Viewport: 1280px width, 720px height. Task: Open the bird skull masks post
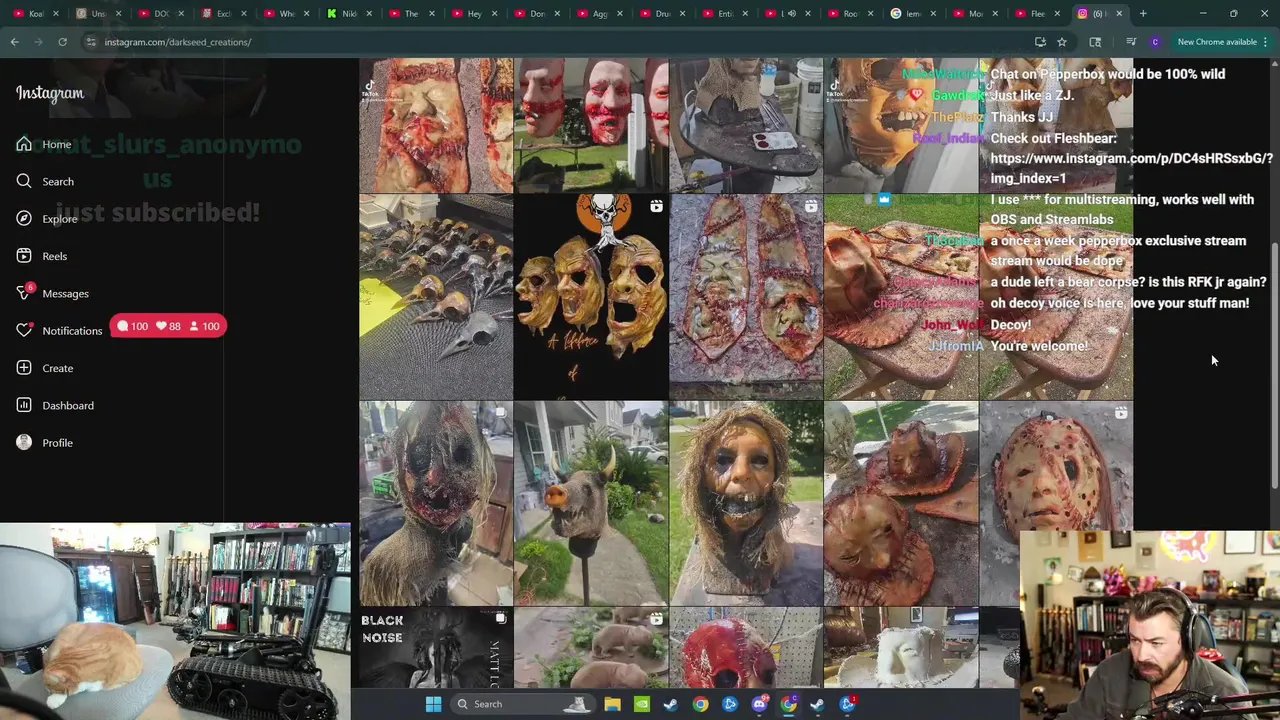(x=436, y=297)
